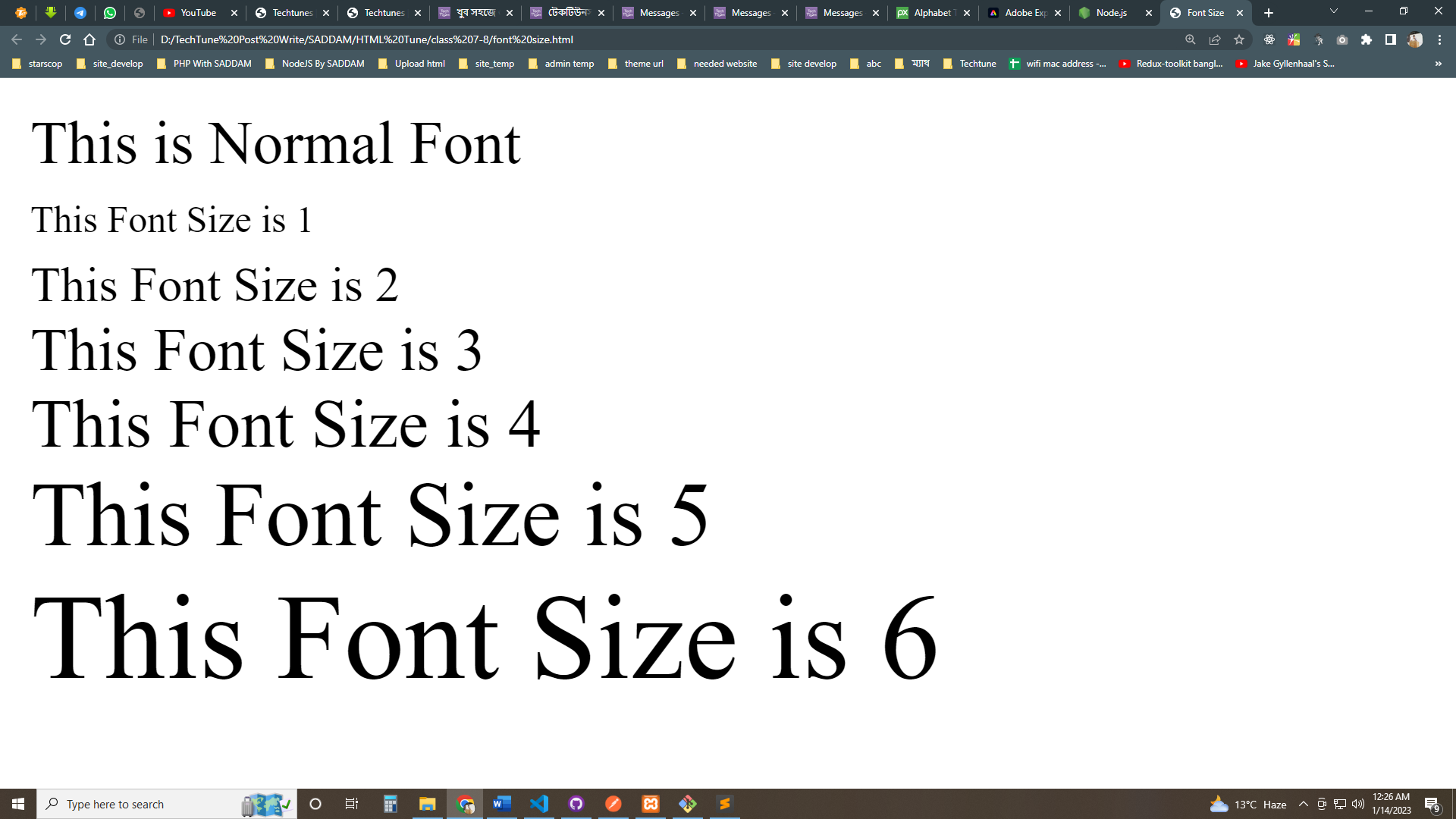This screenshot has width=1456, height=819.
Task: Open the Chrome three-dot menu
Action: click(x=1439, y=39)
